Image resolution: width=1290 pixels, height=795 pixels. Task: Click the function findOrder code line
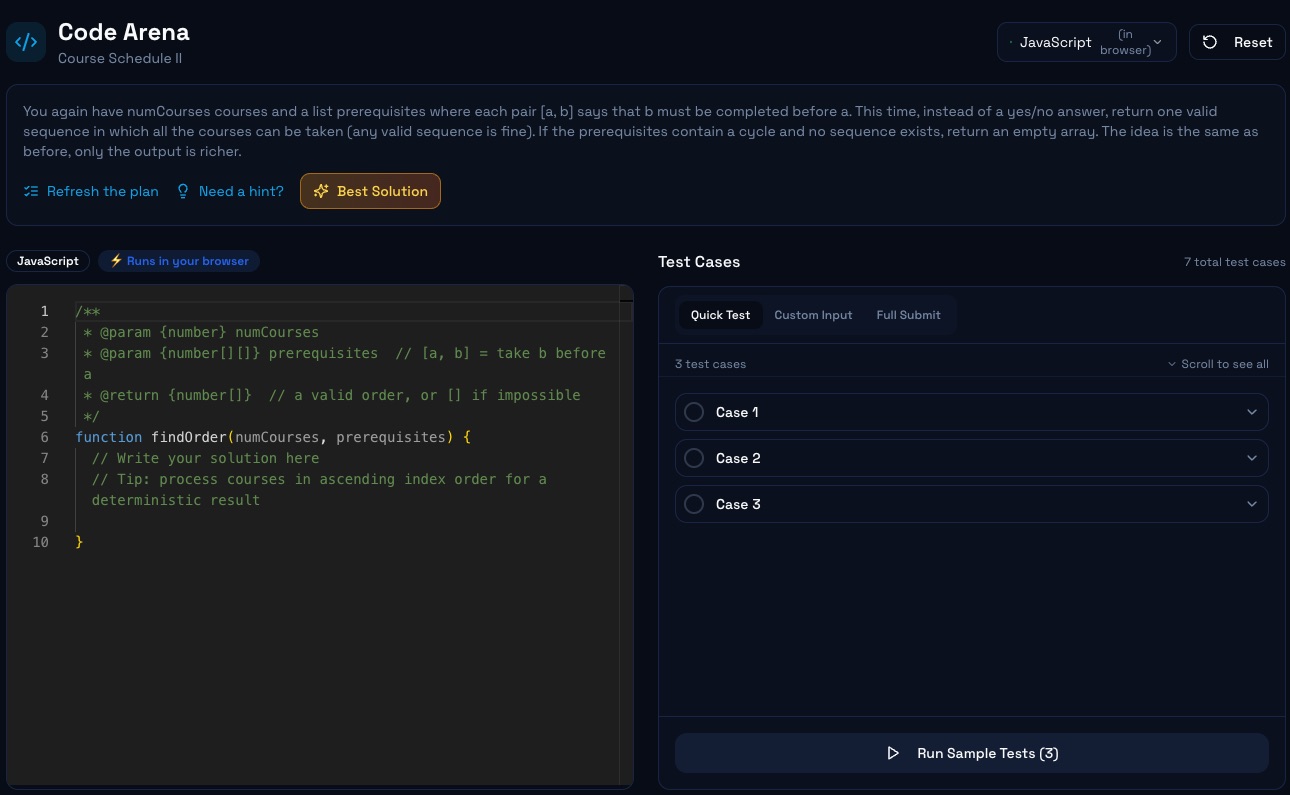click(x=272, y=437)
